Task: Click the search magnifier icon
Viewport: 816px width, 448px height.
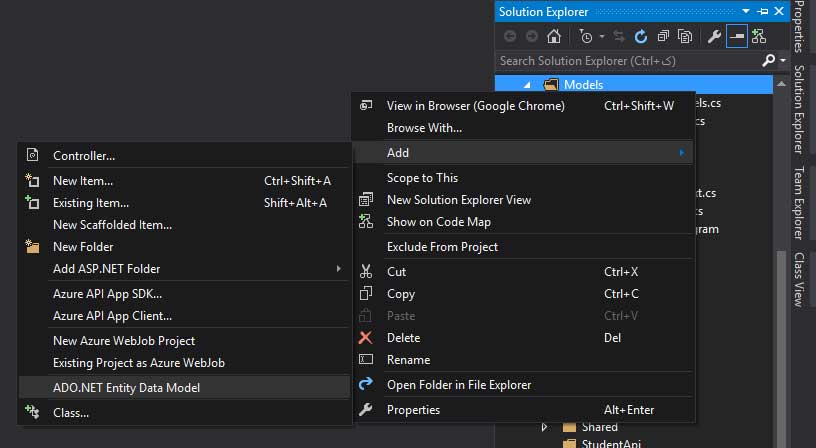Action: pyautogui.click(x=768, y=61)
